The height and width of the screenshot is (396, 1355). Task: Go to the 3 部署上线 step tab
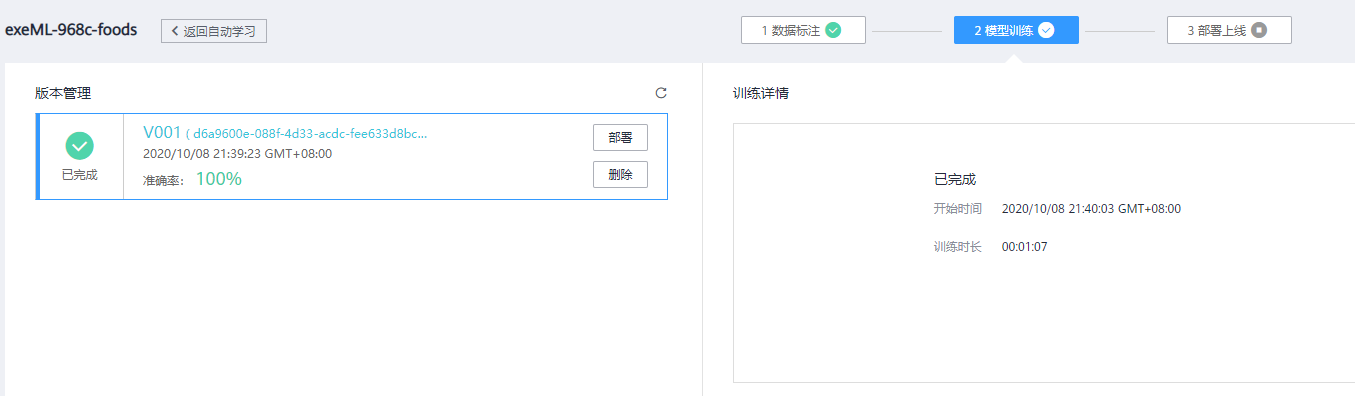click(x=1229, y=30)
